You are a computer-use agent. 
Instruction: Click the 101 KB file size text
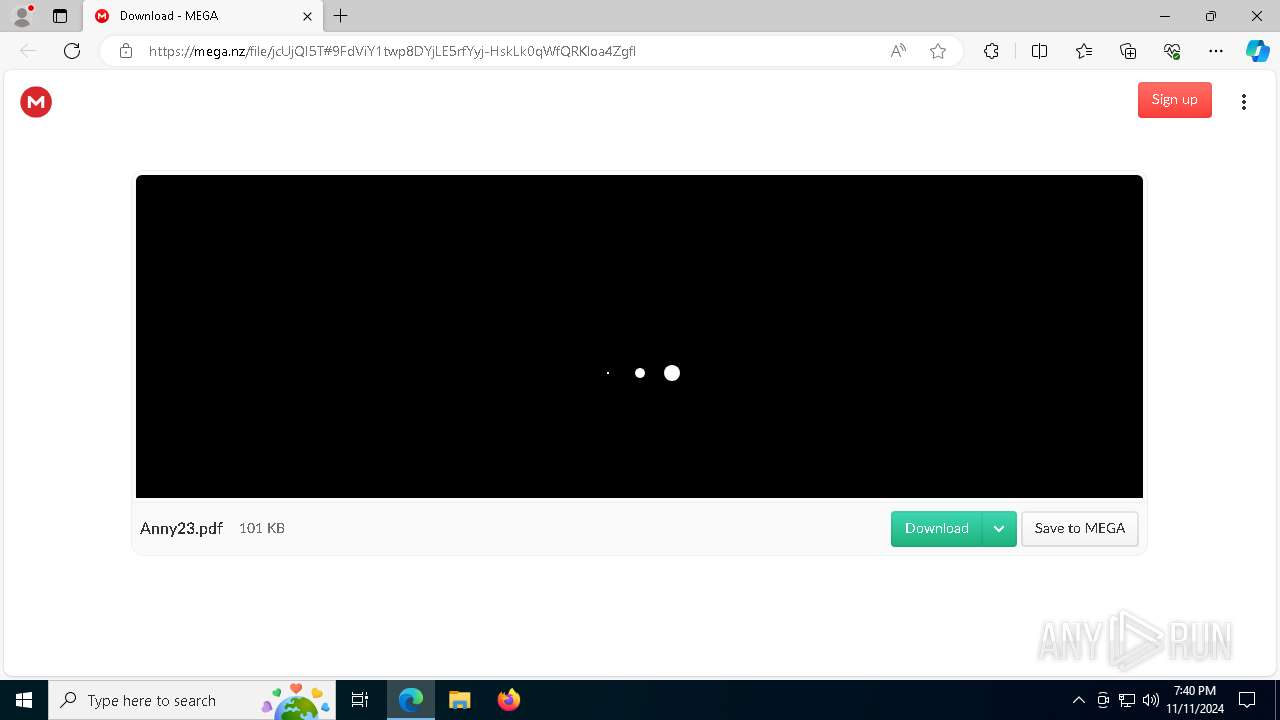tap(262, 528)
